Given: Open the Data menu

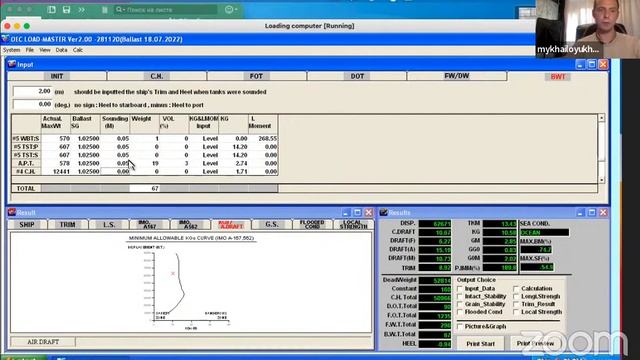Looking at the screenshot, I should click(61, 50).
